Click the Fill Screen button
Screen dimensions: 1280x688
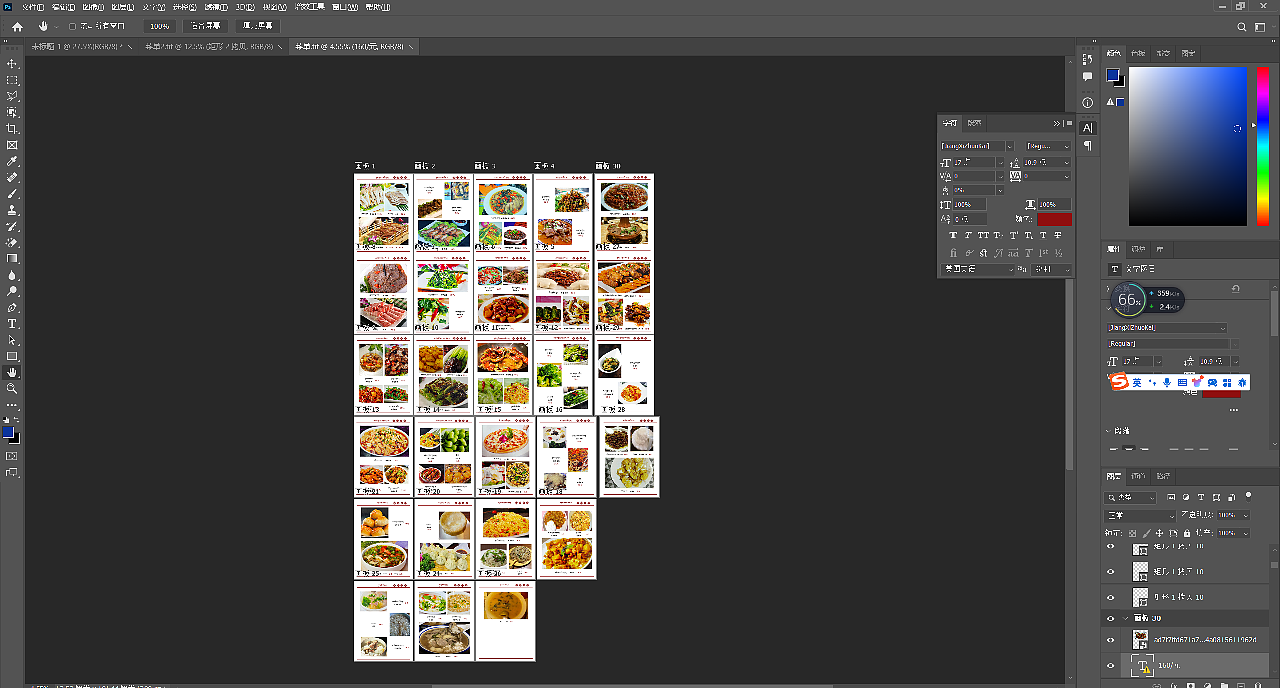pyautogui.click(x=258, y=26)
